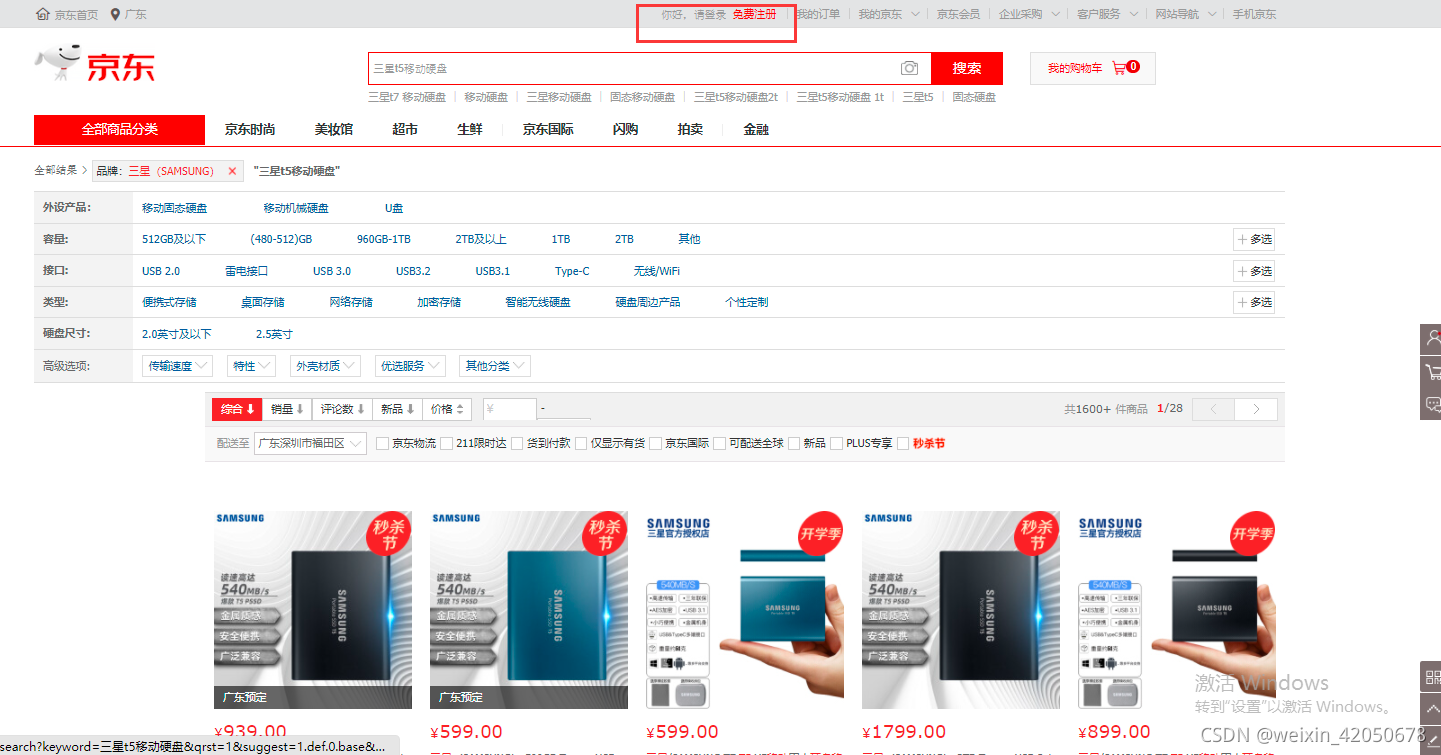Viewport: 1441px width, 755px height.
Task: Enable the 京东物流 checkbox
Action: click(x=382, y=444)
